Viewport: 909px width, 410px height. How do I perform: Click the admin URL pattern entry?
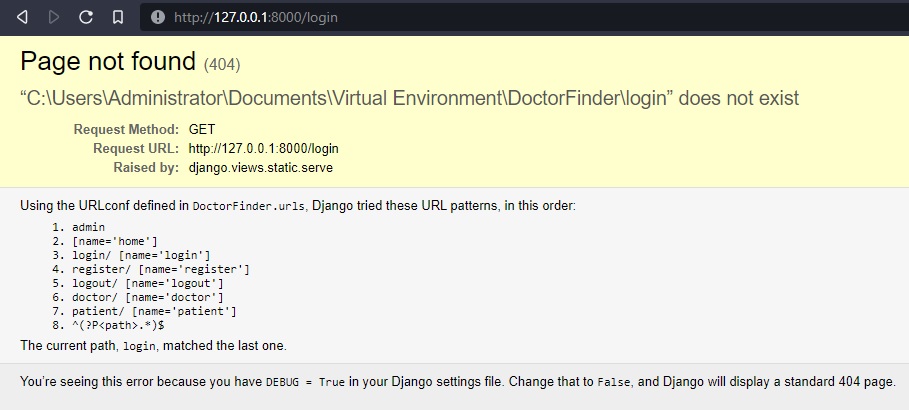(89, 227)
